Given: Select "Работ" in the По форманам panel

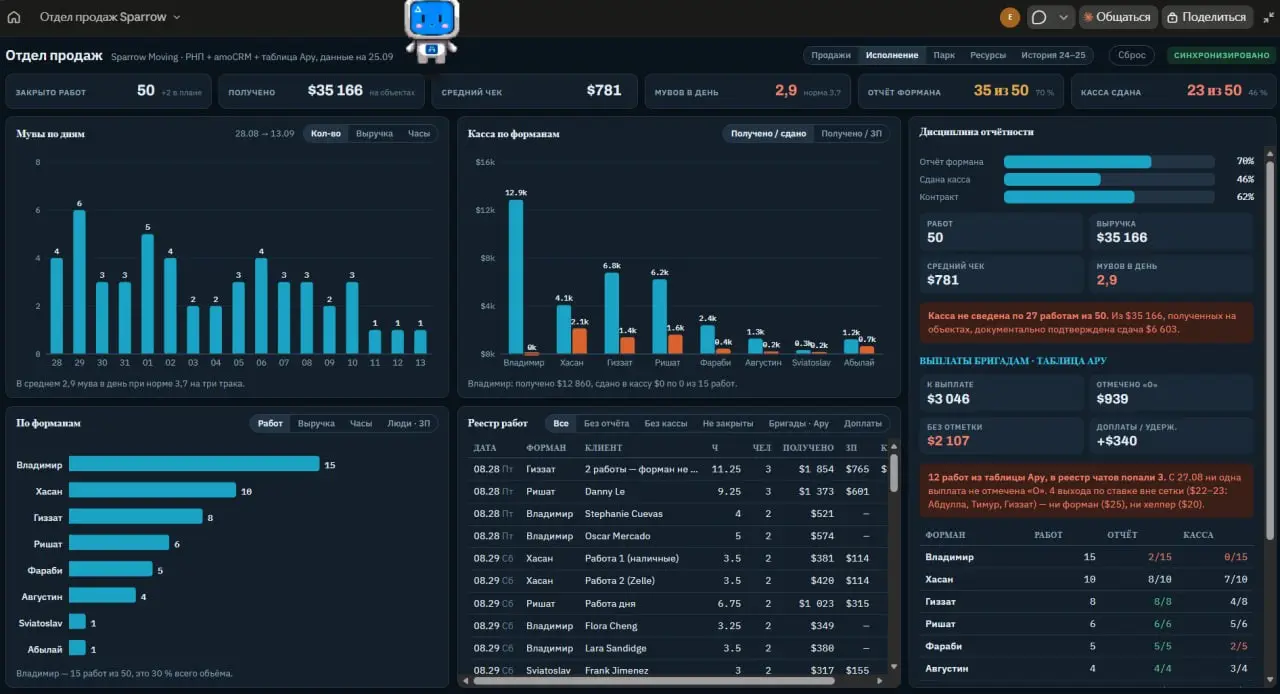Looking at the screenshot, I should [270, 424].
